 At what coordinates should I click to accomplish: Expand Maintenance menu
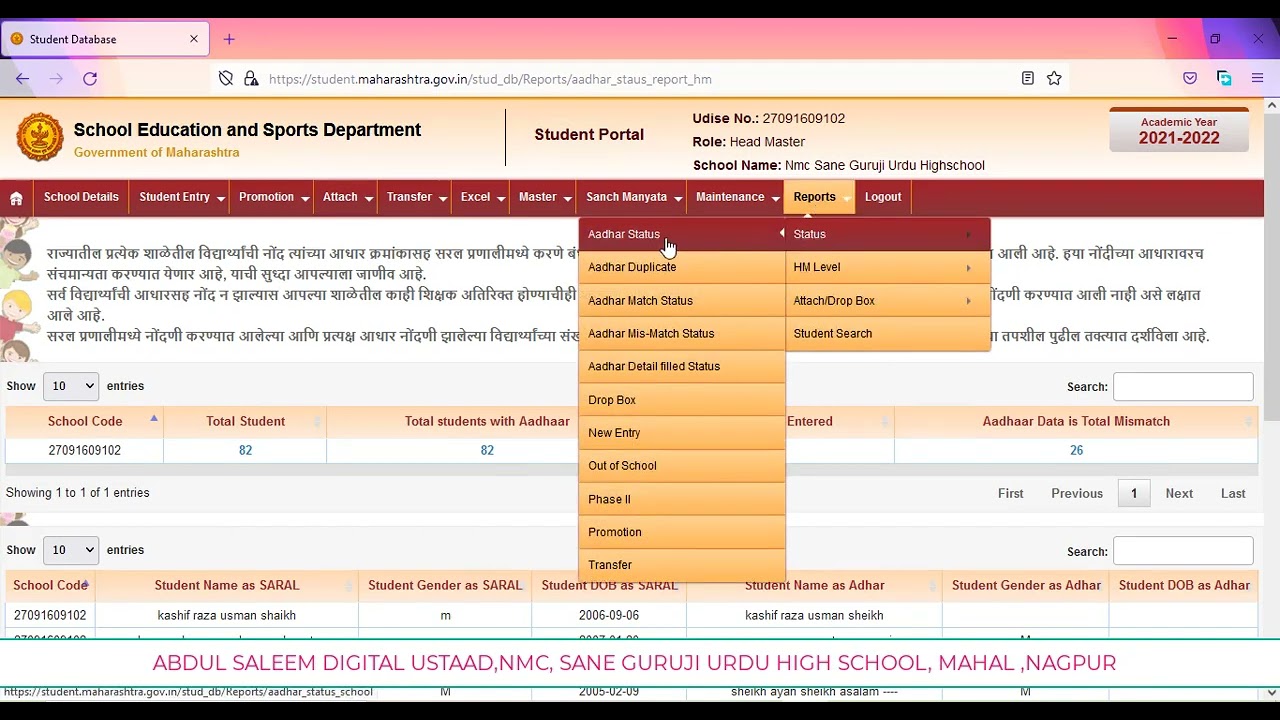point(736,197)
